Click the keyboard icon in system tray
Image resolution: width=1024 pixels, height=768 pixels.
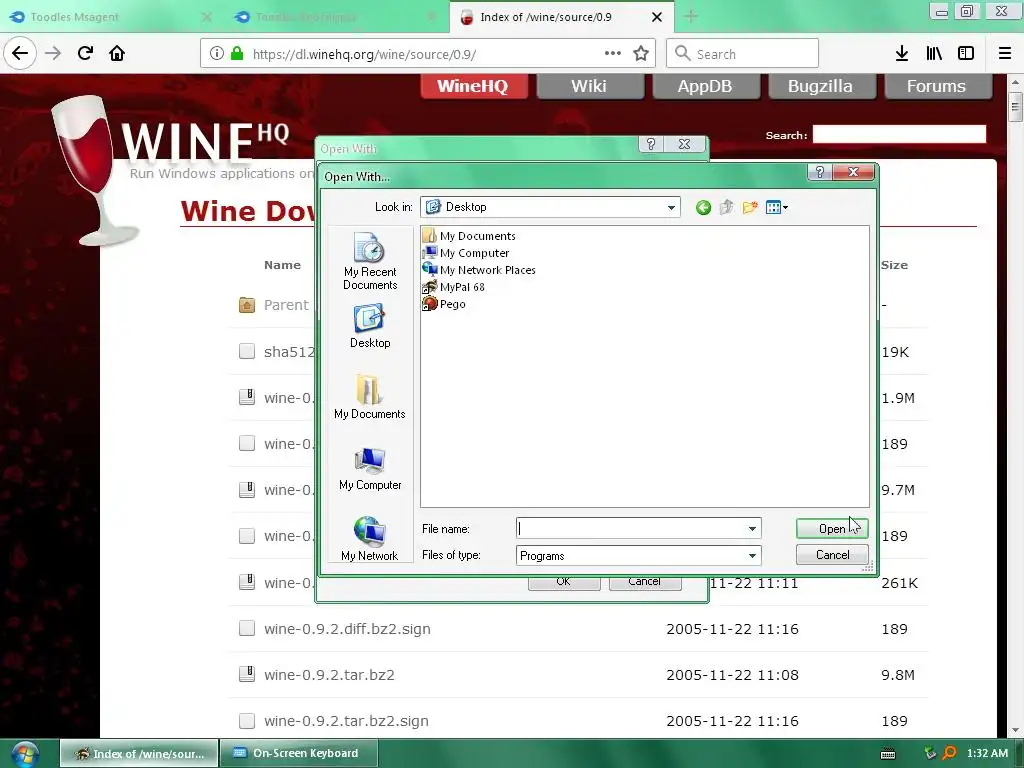click(x=888, y=754)
